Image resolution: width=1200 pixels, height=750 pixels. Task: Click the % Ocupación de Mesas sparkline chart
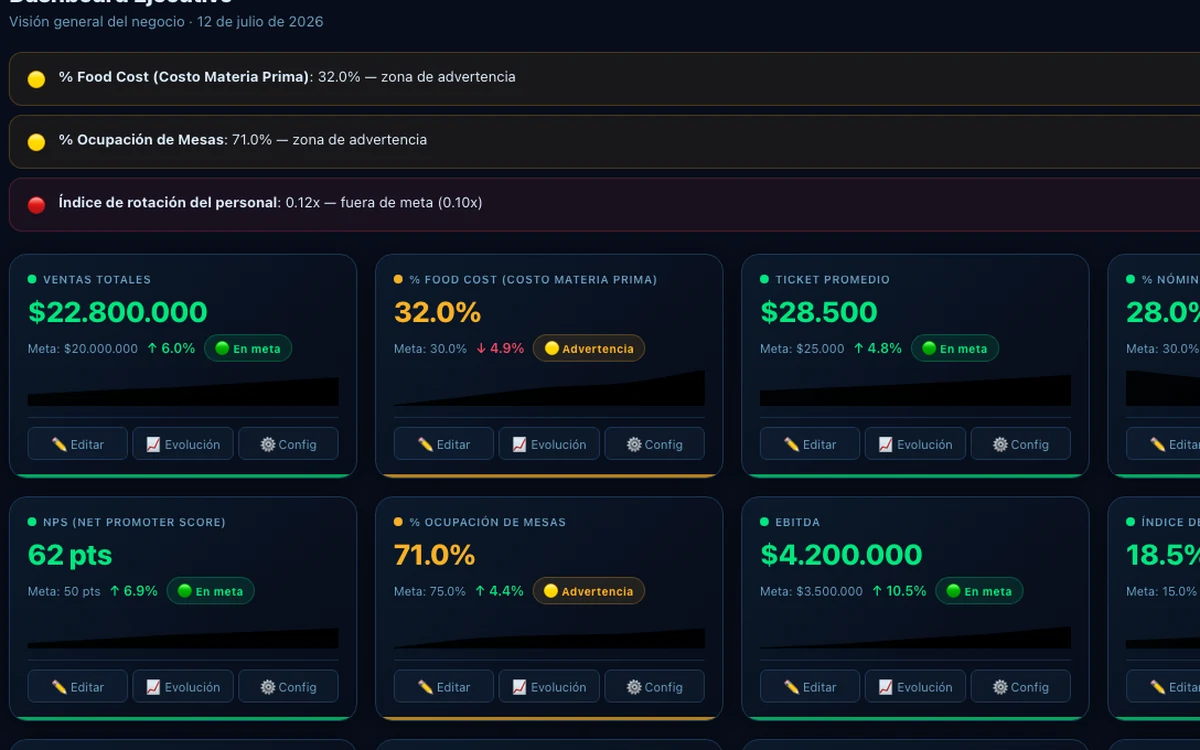click(x=549, y=637)
